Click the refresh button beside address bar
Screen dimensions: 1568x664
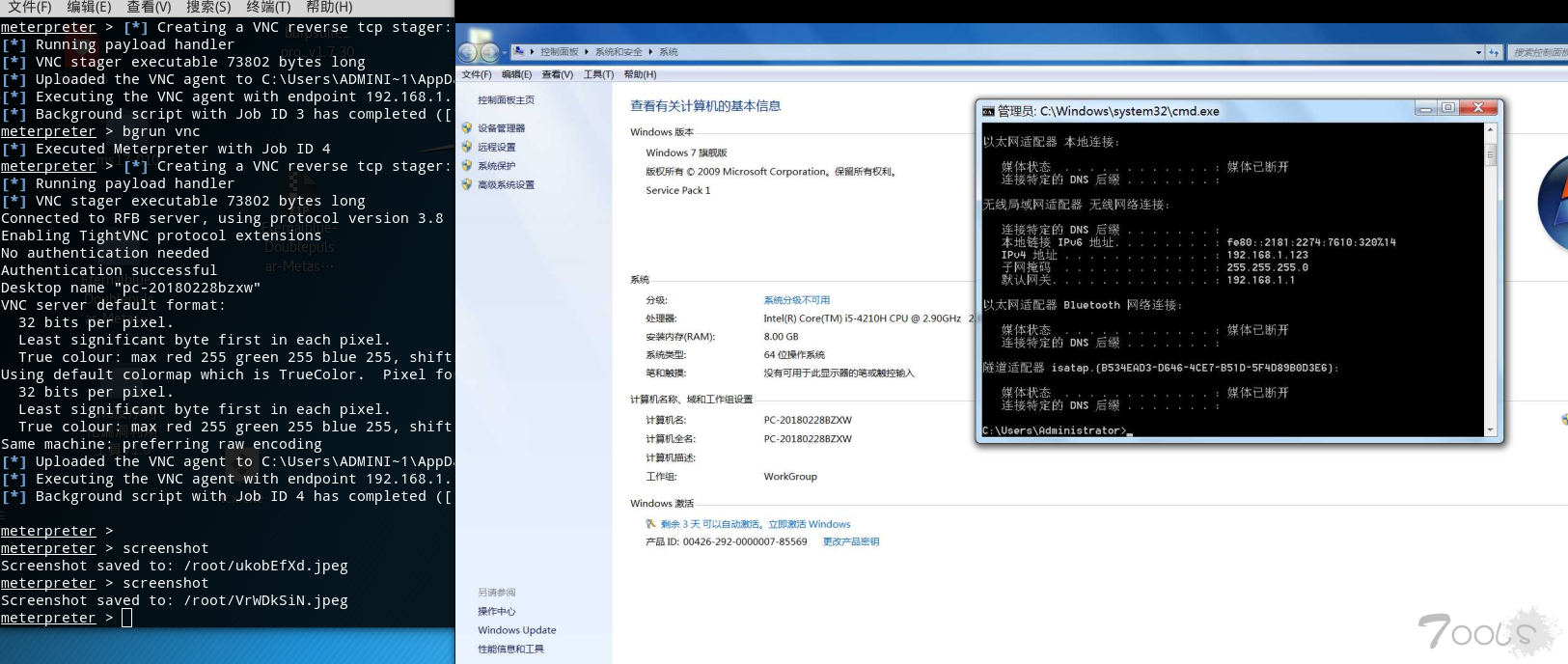click(x=1494, y=52)
